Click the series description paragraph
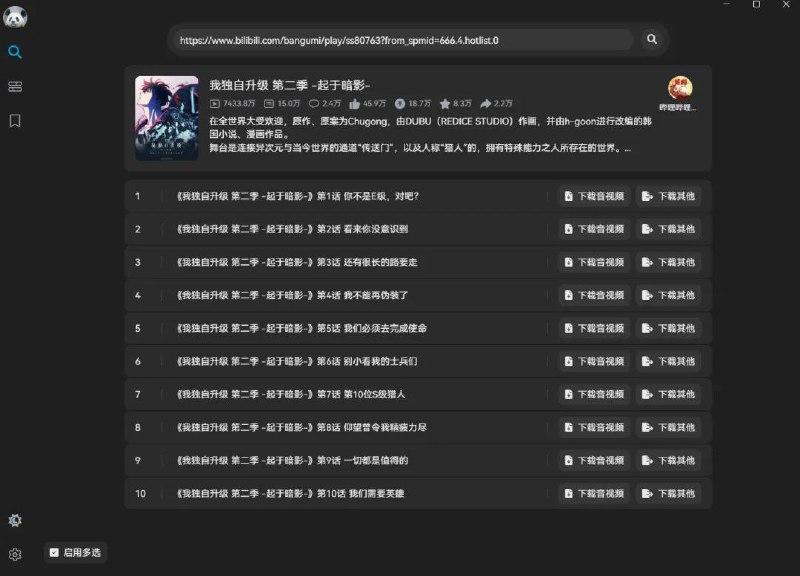 (x=430, y=135)
